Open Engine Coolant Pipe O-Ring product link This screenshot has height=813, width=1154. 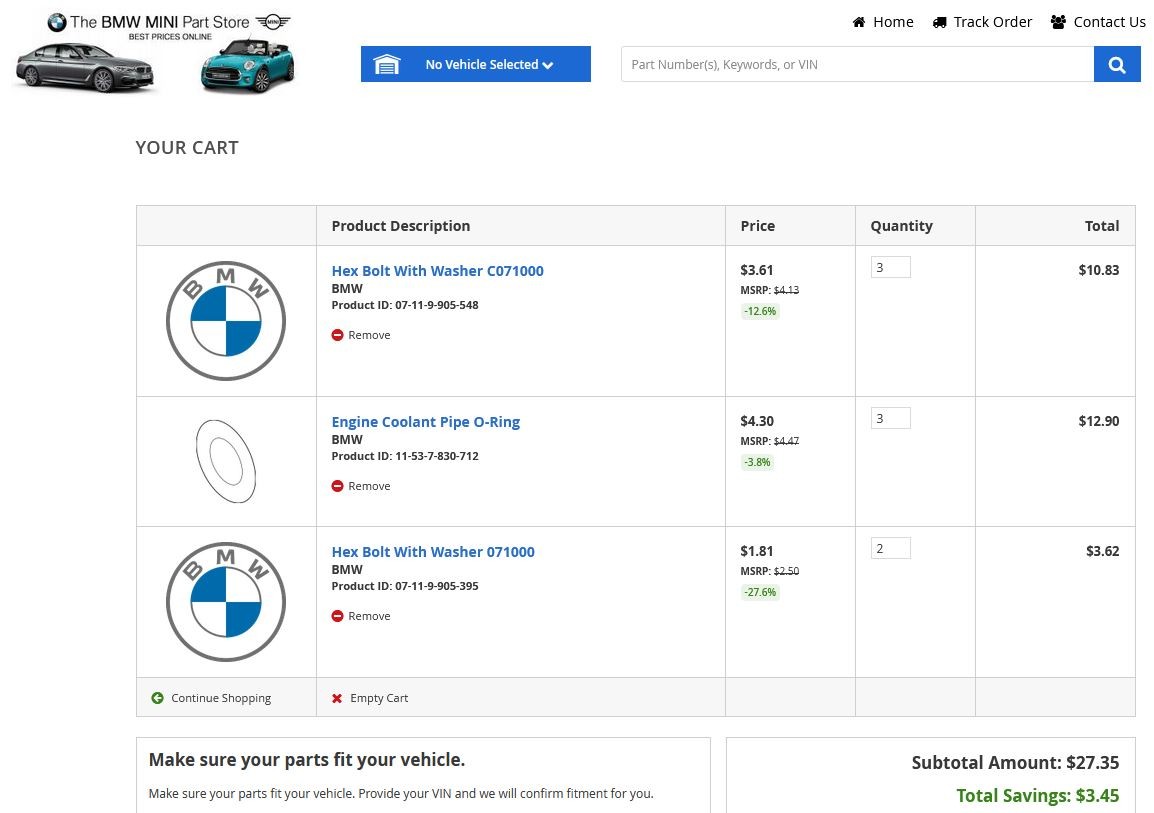(425, 422)
